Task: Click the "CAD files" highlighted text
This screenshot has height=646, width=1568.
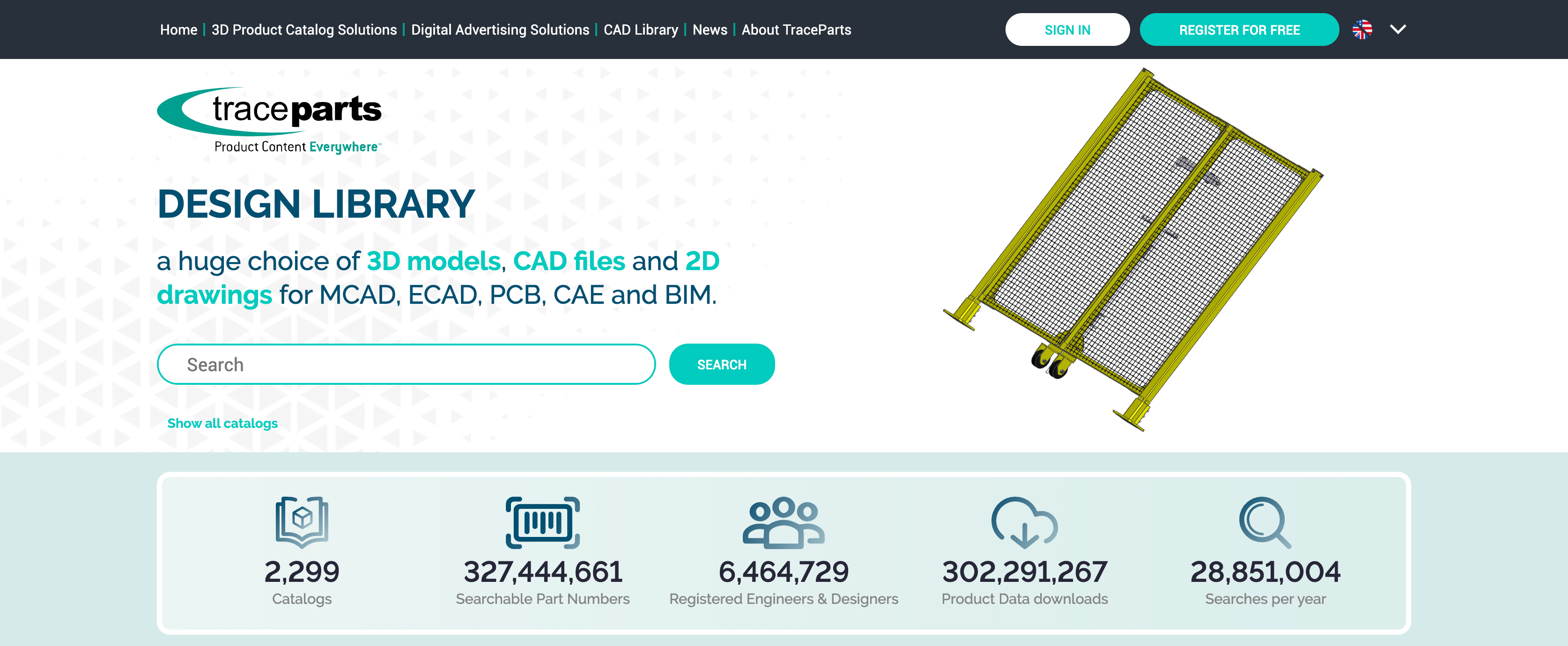Action: click(569, 262)
